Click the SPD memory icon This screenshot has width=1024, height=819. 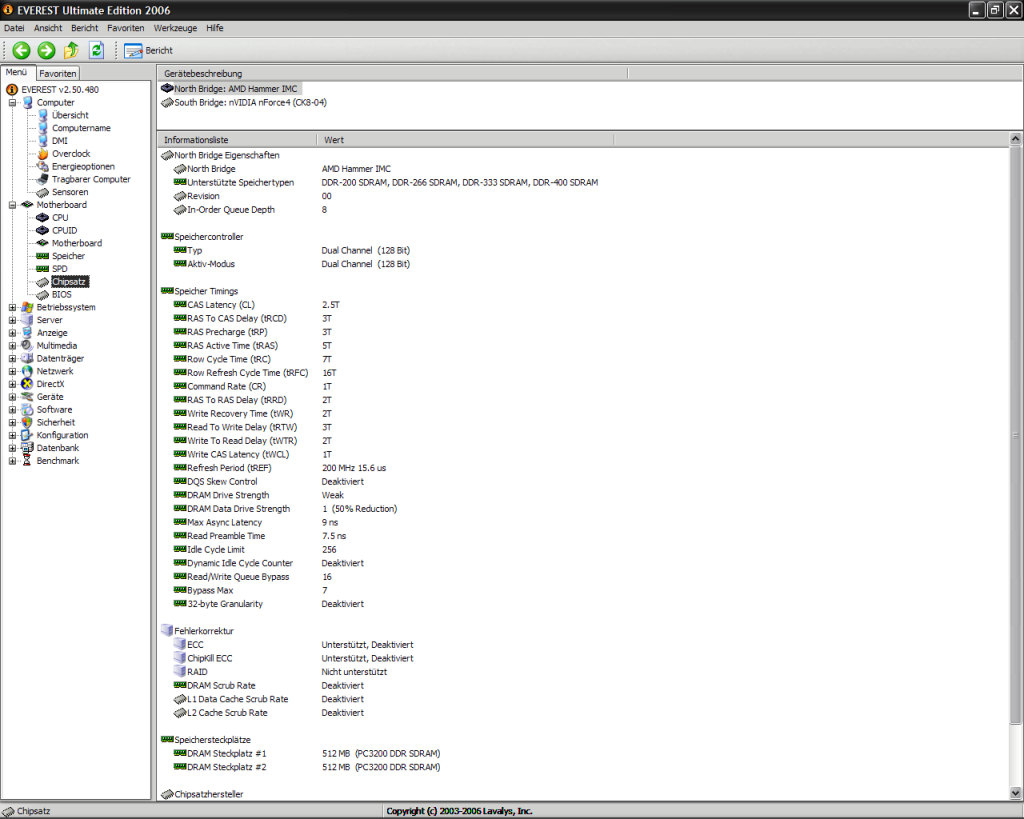pos(43,268)
